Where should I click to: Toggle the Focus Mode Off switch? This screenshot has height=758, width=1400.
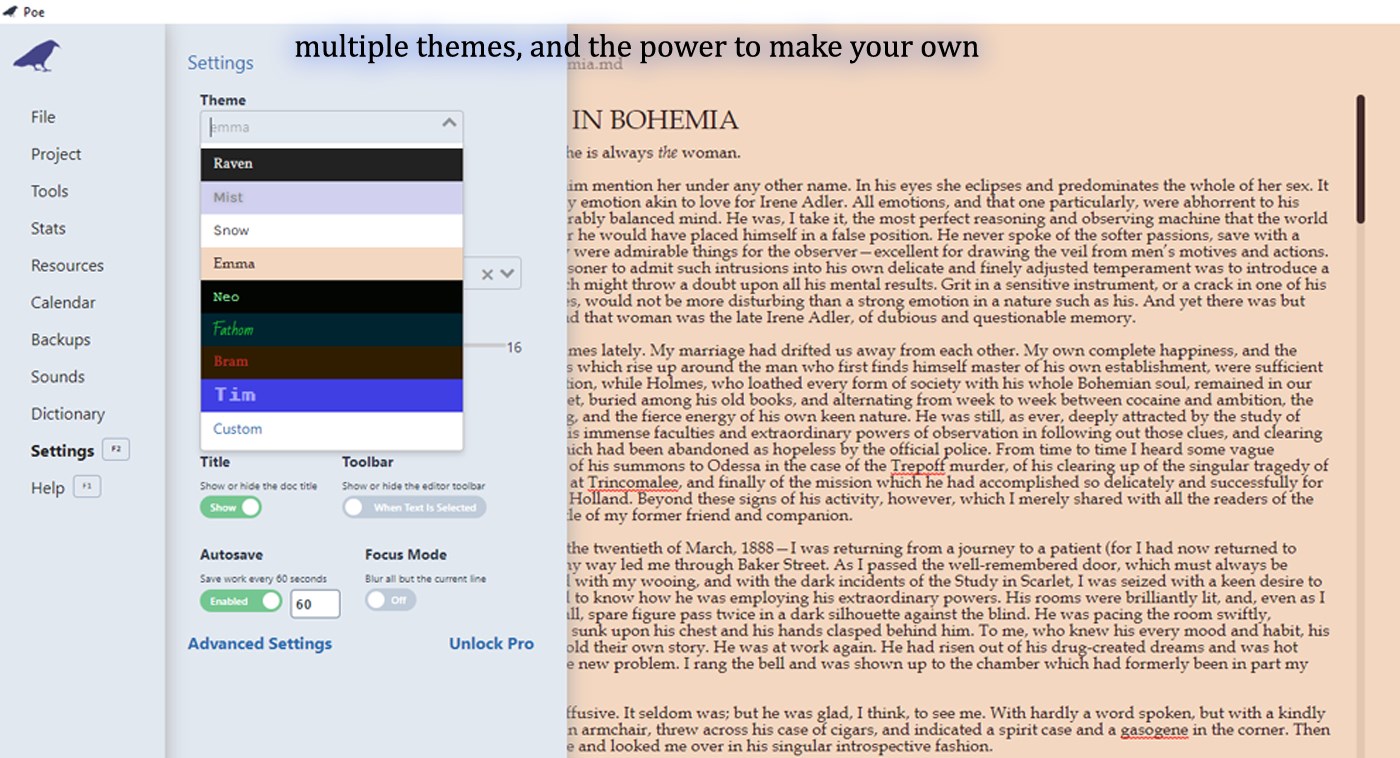tap(390, 600)
